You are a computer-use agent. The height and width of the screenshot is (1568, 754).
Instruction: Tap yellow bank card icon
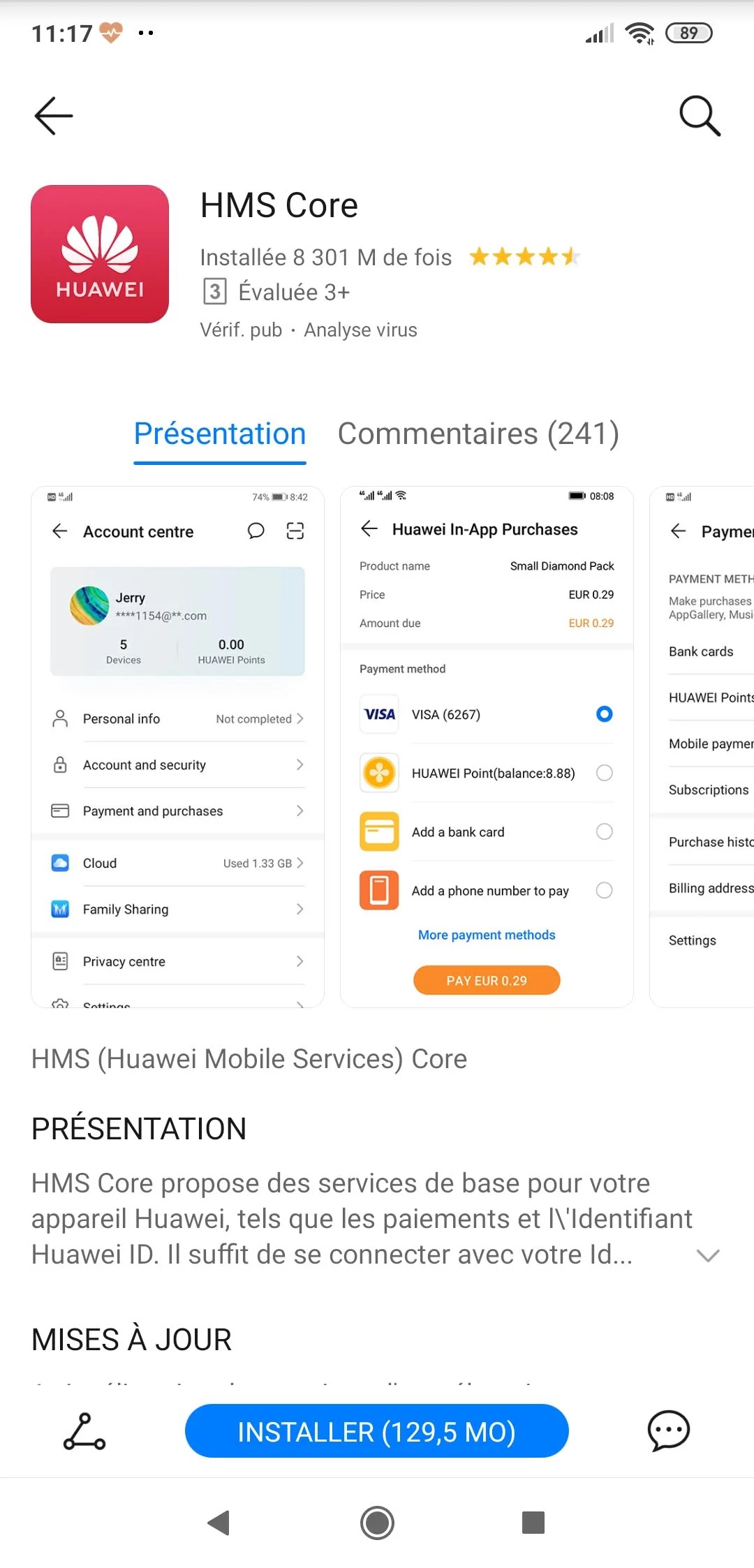[379, 831]
